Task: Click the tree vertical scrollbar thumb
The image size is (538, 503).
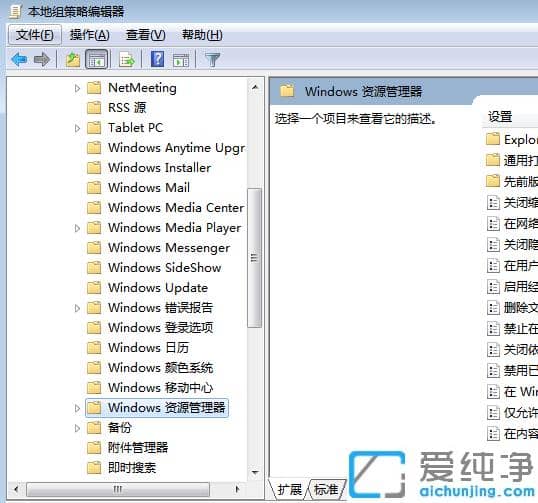Action: coord(255,258)
